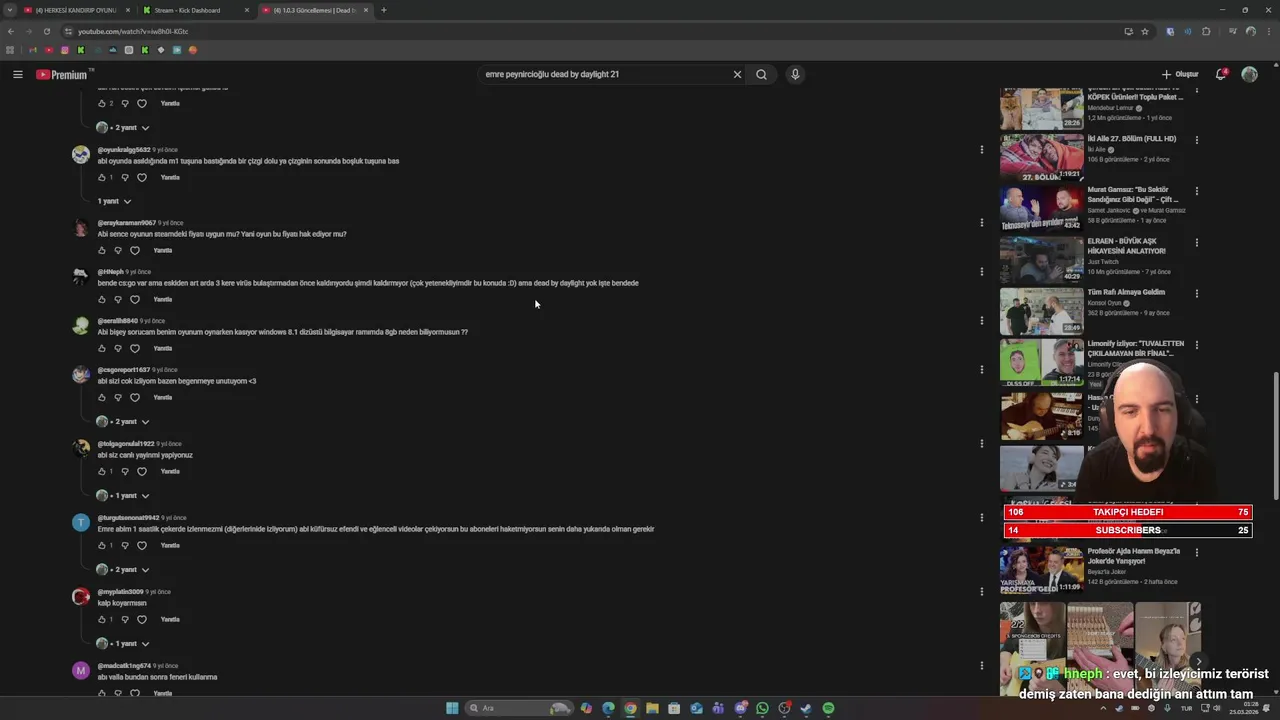
Task: Expand 1 yanıt under @oyunkralgg5632 comment
Action: [114, 201]
